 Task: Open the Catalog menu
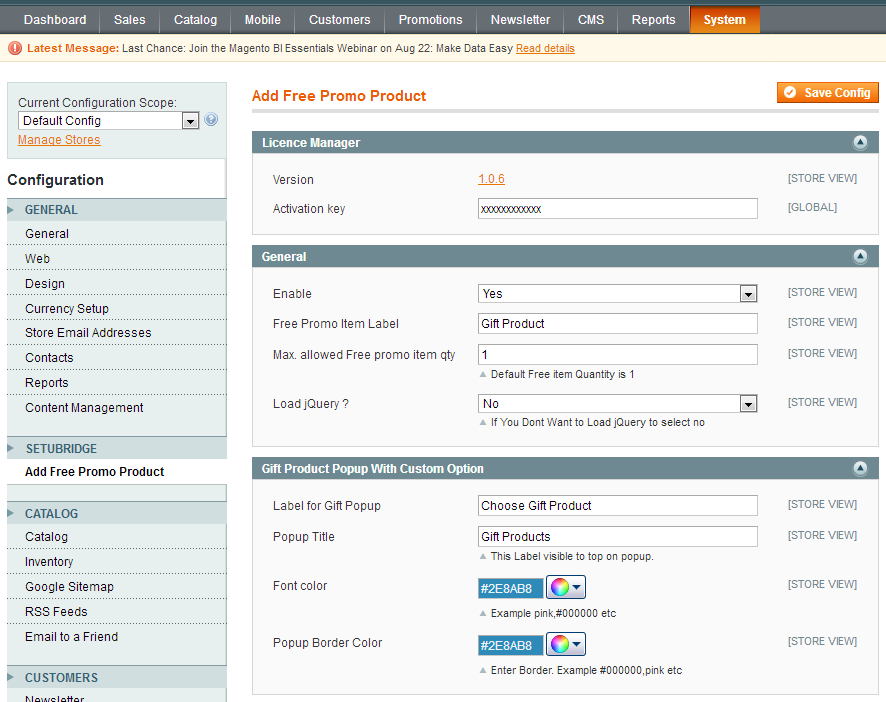pos(195,20)
